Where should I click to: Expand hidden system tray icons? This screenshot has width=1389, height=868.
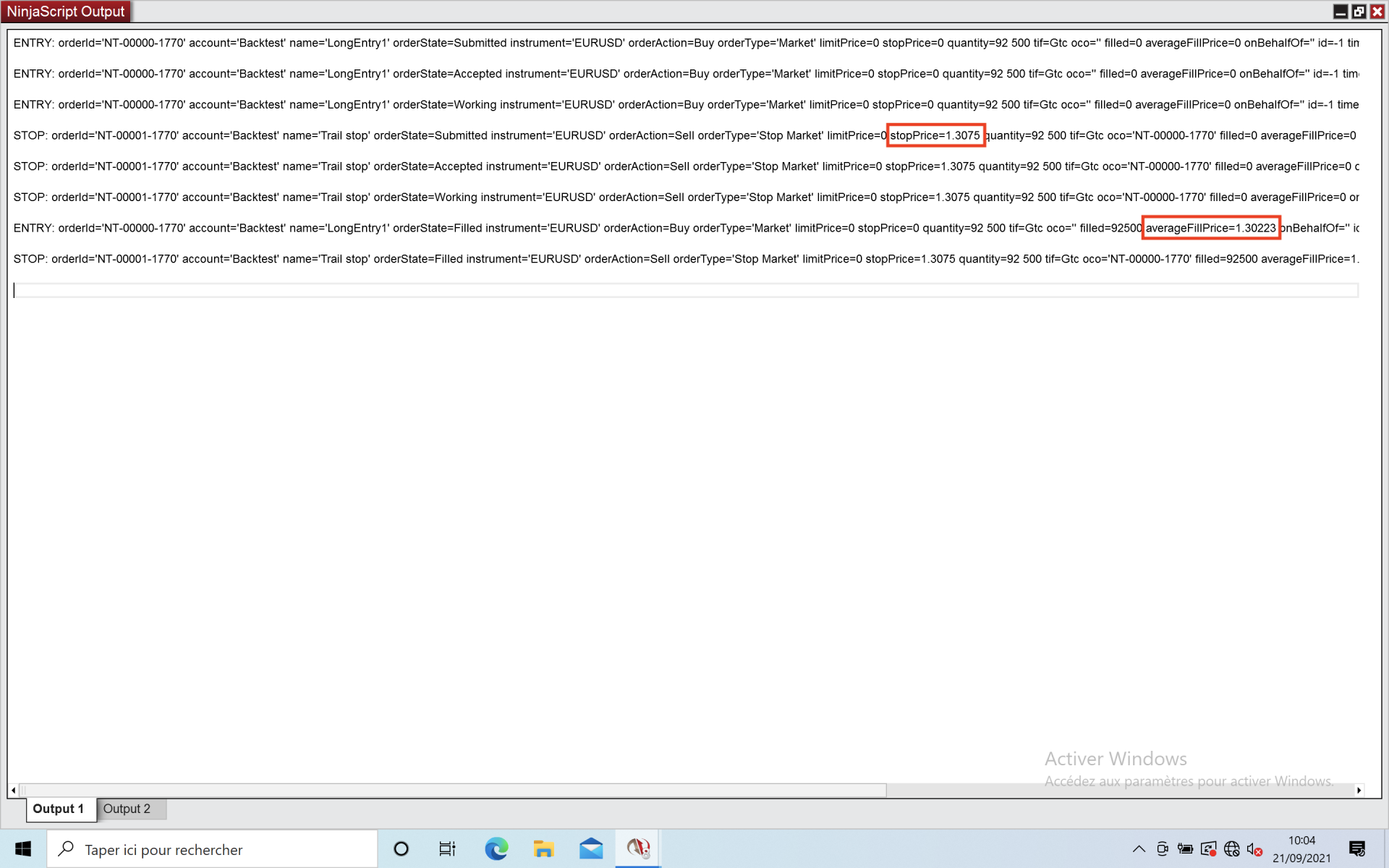1139,849
